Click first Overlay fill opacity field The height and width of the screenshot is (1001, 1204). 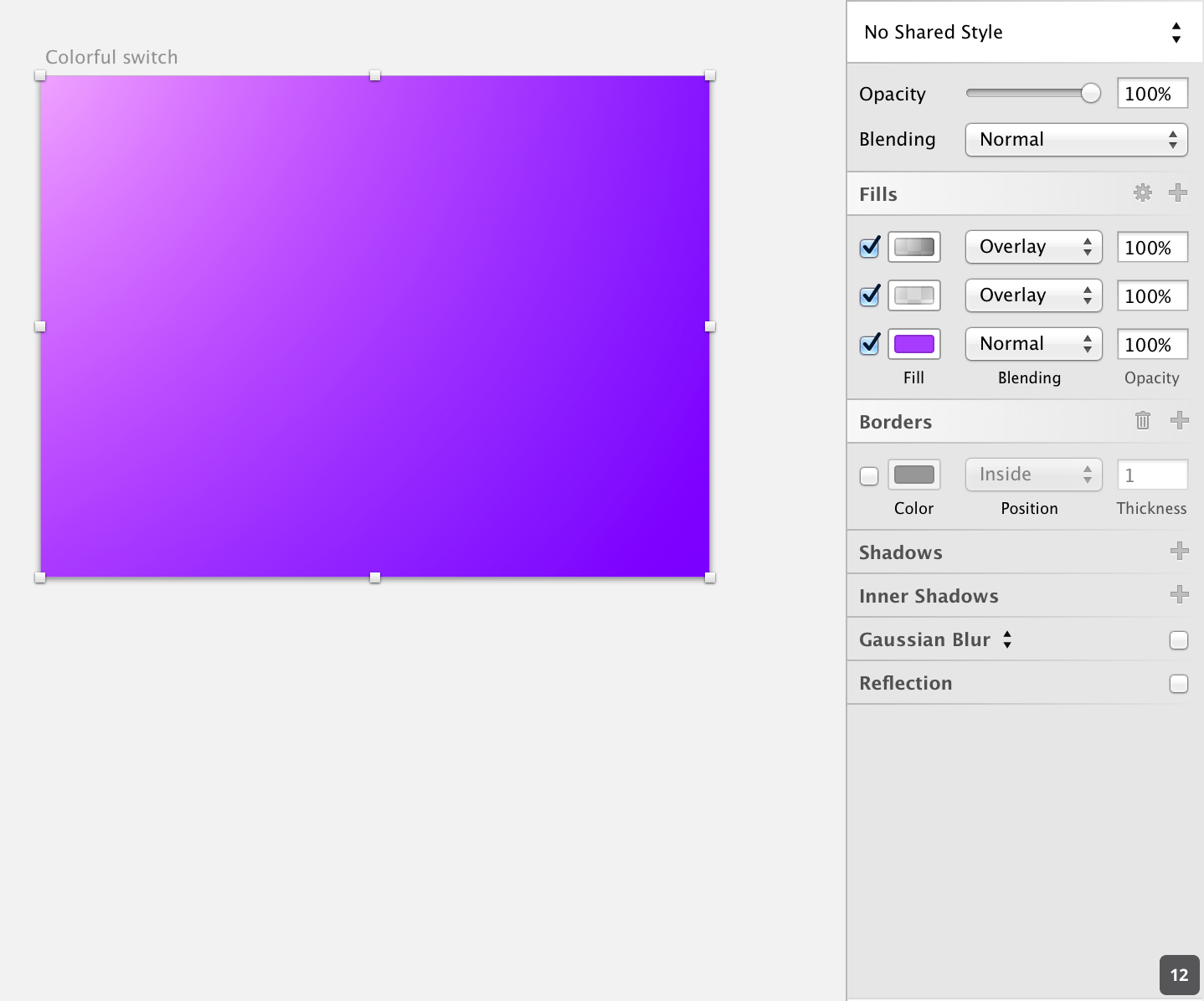(1153, 247)
